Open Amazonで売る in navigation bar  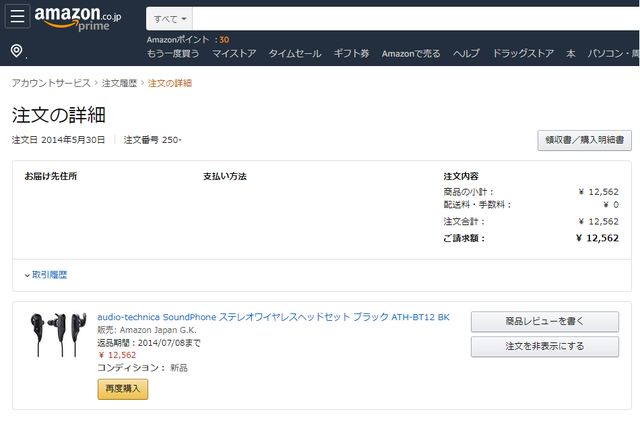point(411,53)
